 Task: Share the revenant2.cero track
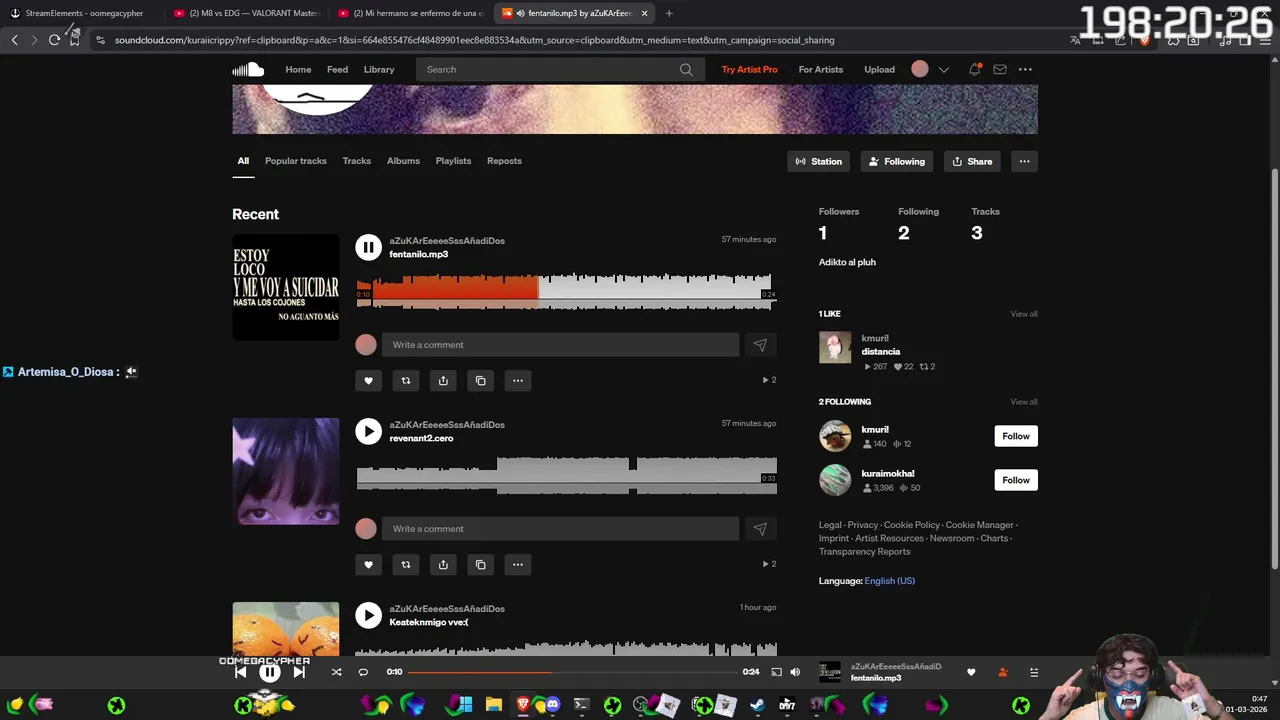[443, 564]
